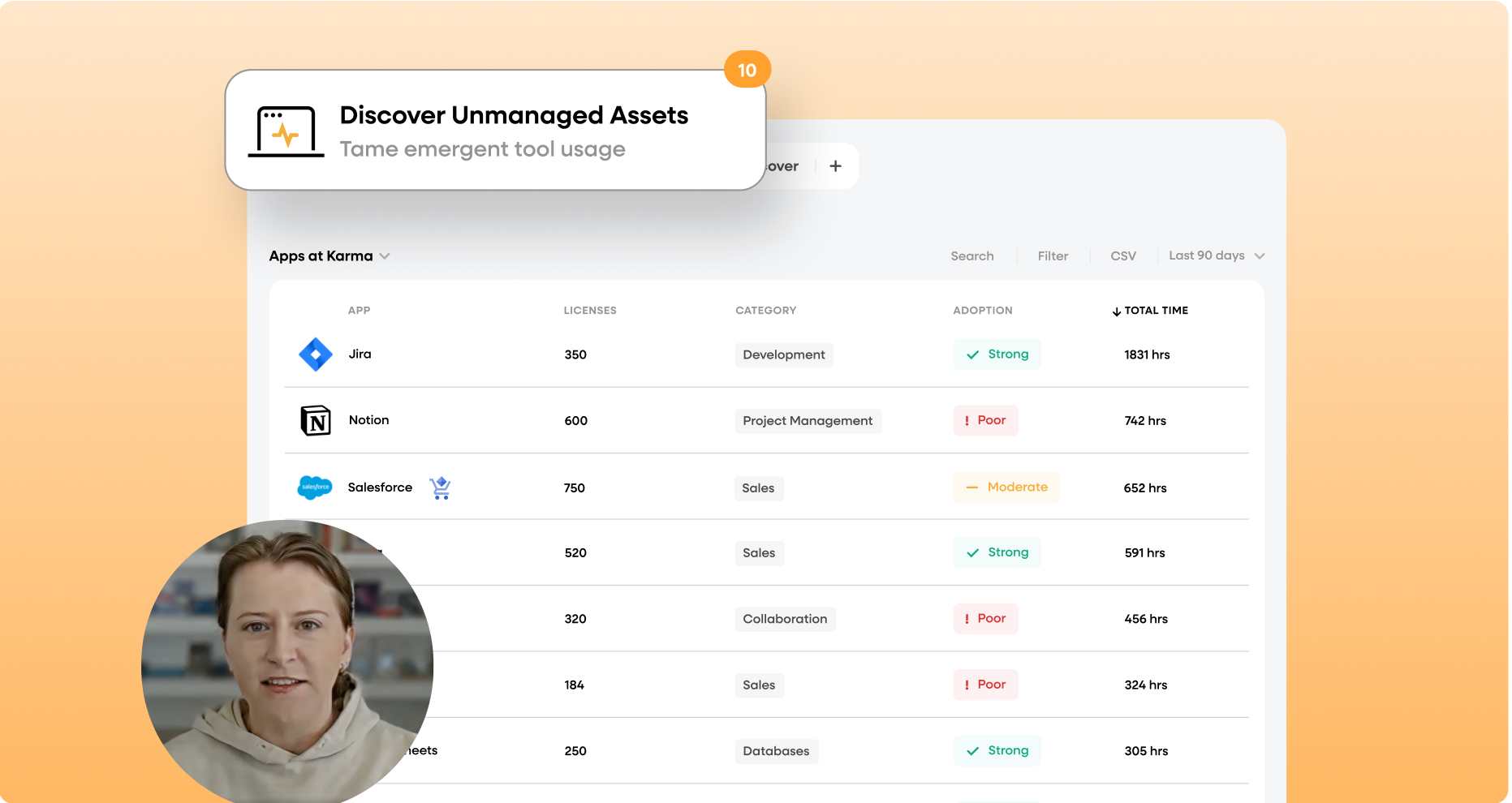Click the check icon in the 591 hrs row

973,553
